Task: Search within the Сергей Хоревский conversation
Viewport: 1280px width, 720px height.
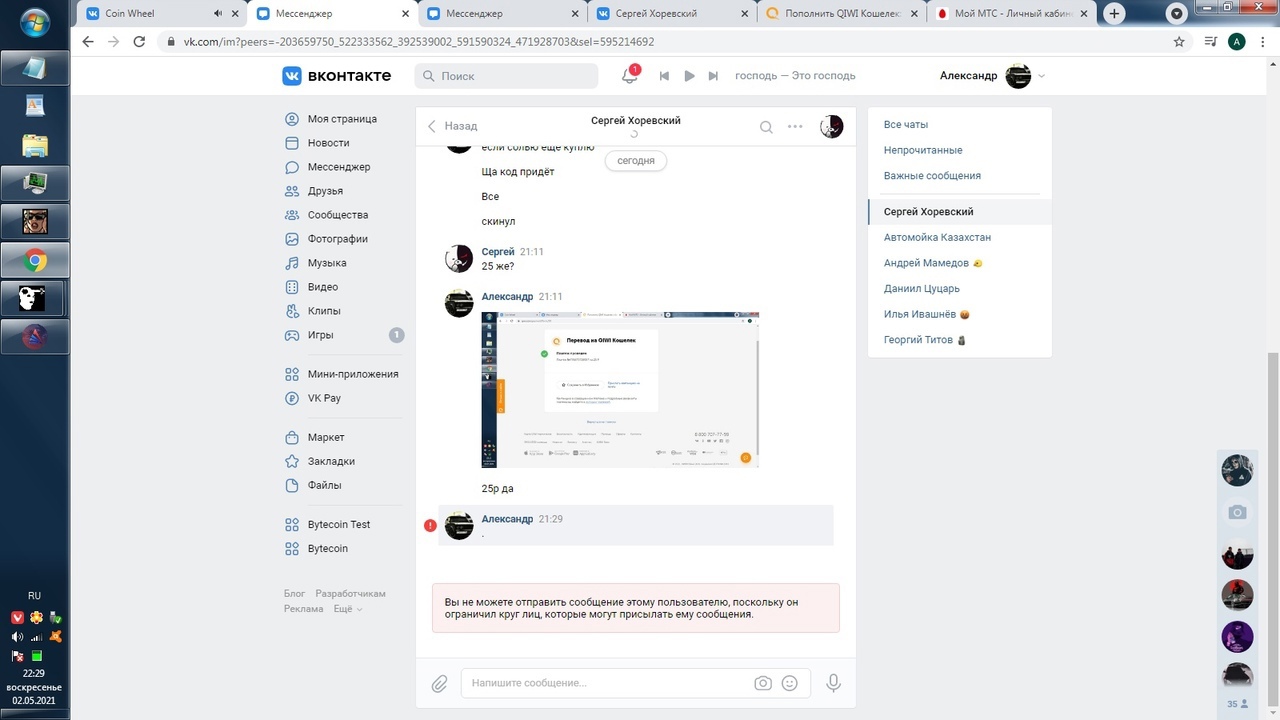Action: click(766, 127)
